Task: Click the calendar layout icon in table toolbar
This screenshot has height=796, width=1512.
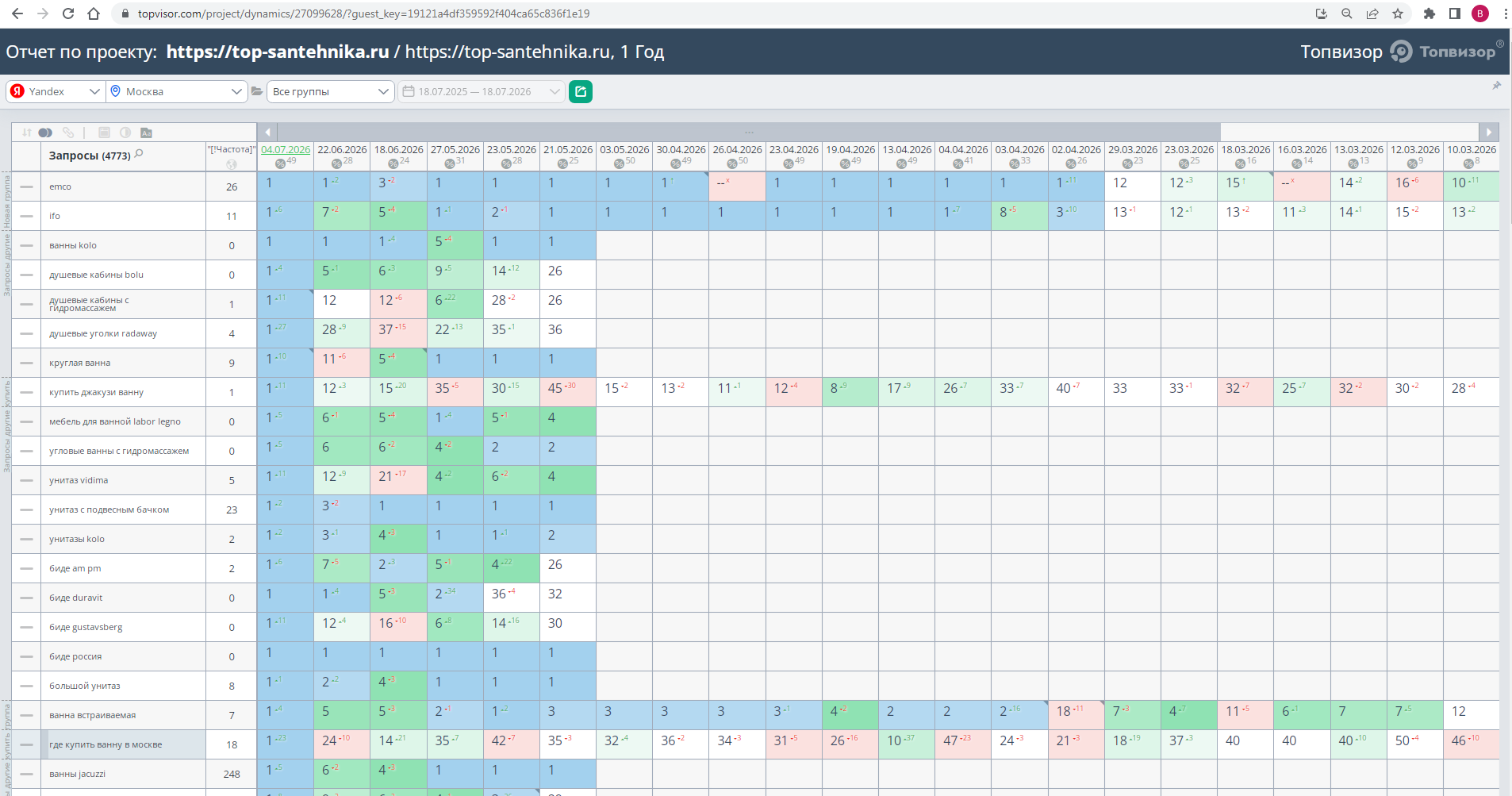Action: [x=104, y=133]
